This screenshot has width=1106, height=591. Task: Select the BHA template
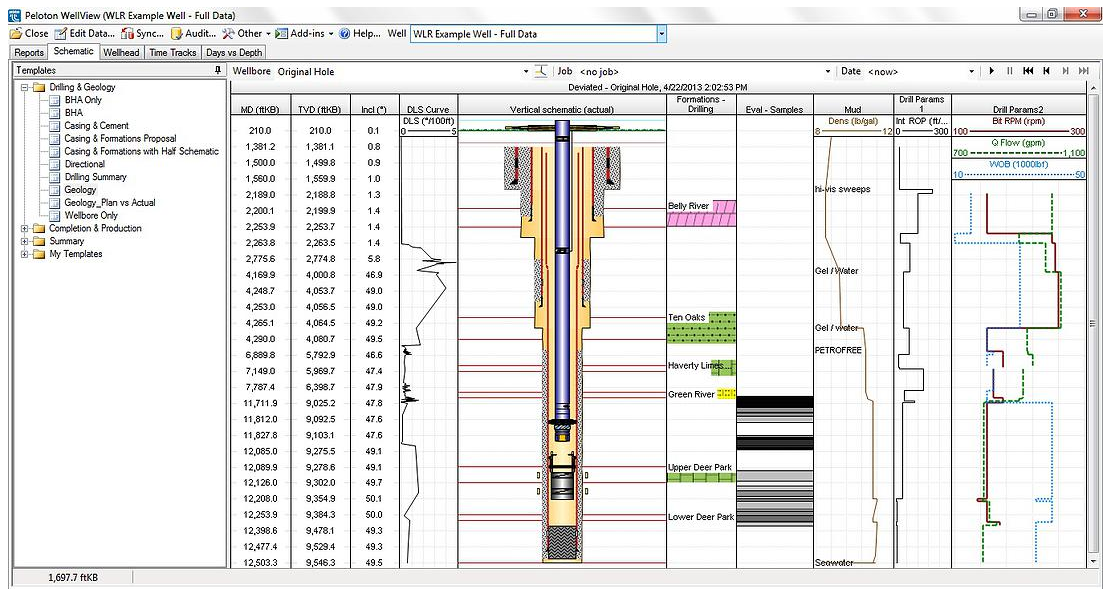click(x=73, y=113)
